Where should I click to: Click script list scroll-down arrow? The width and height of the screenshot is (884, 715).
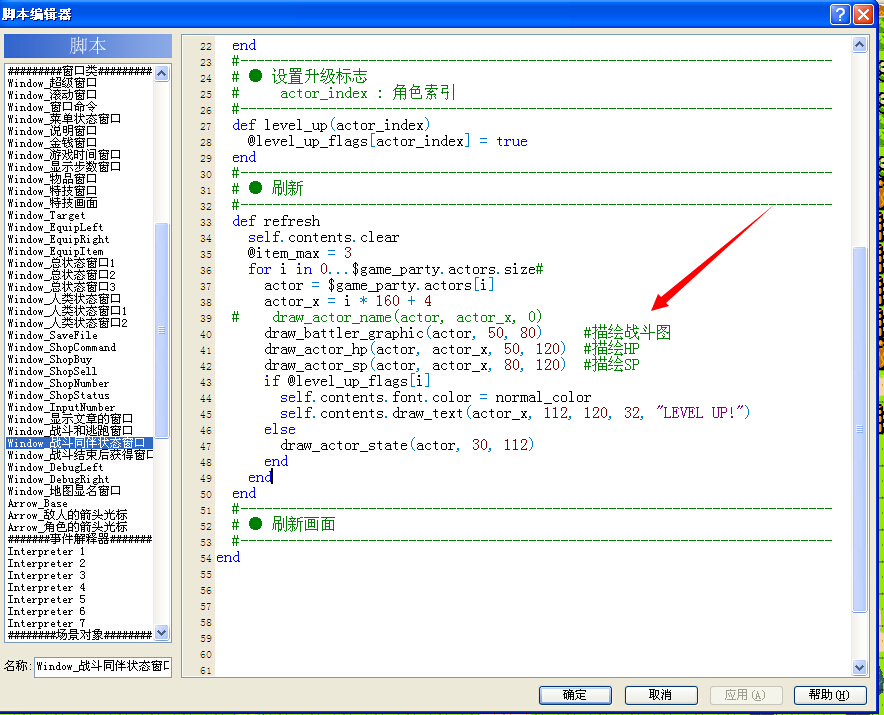pos(162,633)
